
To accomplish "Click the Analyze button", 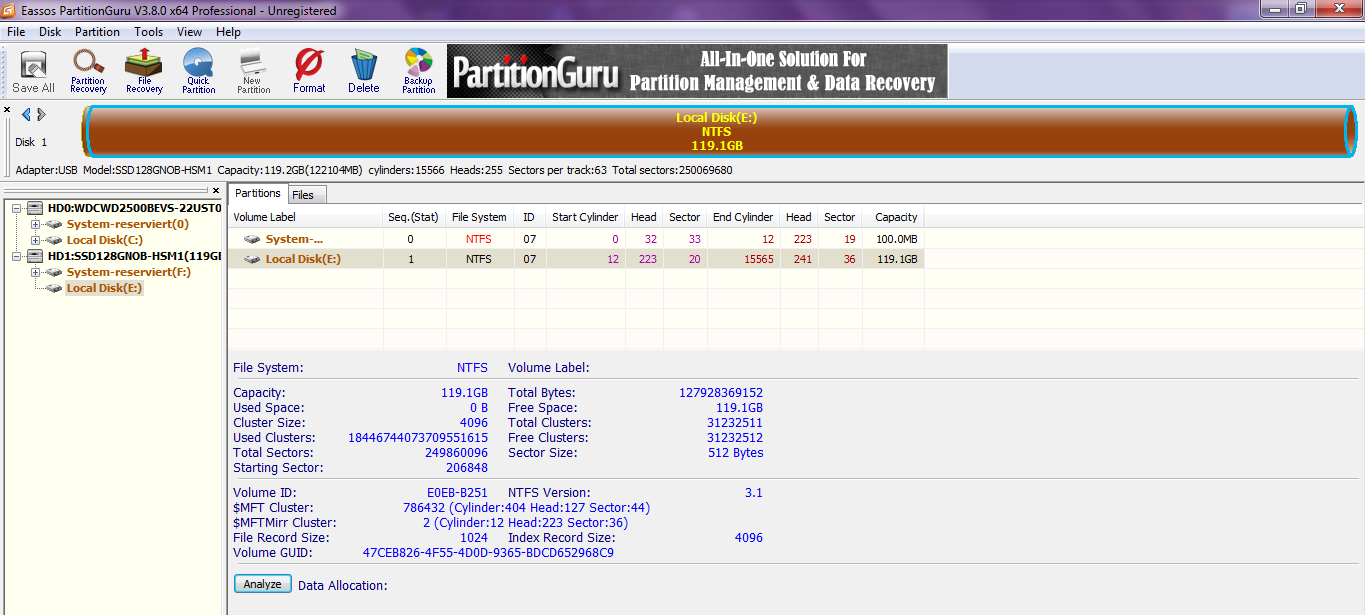I will (x=263, y=584).
